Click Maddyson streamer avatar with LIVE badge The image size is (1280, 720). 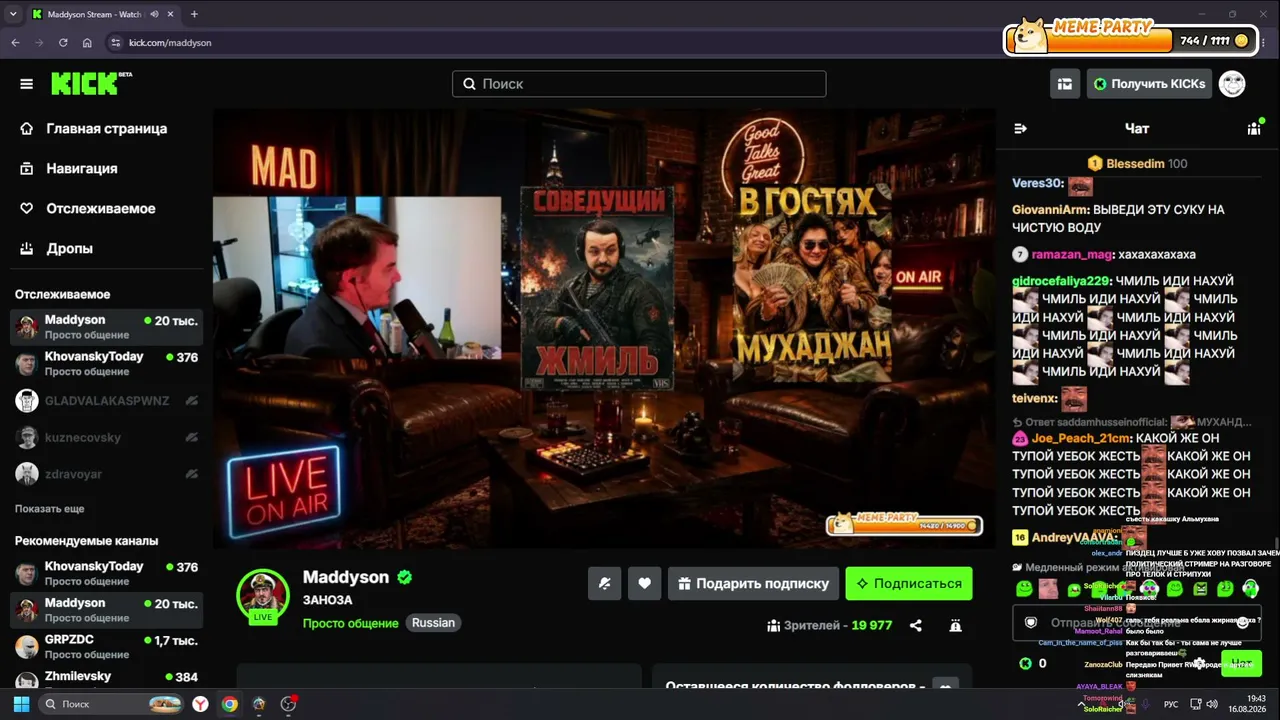tap(263, 595)
